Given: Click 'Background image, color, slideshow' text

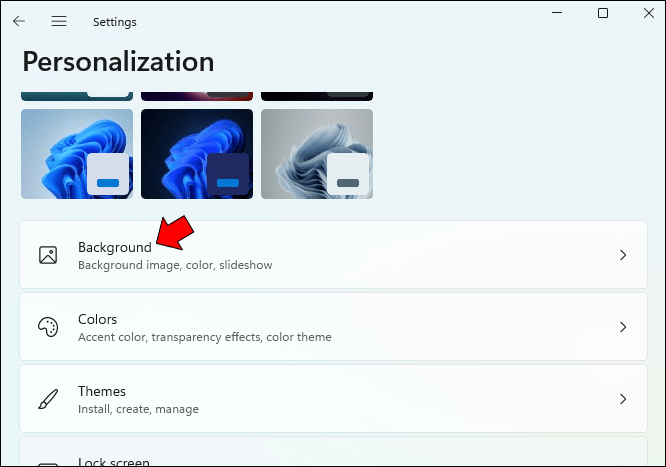Looking at the screenshot, I should tap(175, 265).
